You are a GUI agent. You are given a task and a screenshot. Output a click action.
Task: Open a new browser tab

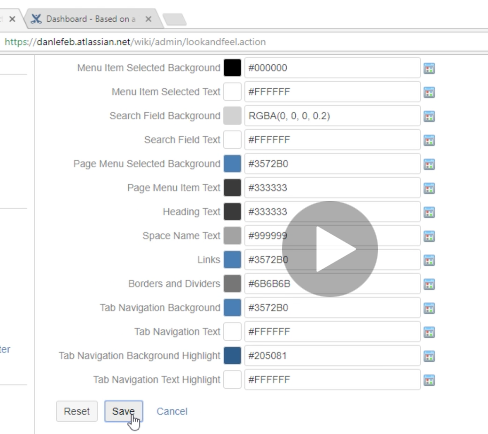click(174, 19)
